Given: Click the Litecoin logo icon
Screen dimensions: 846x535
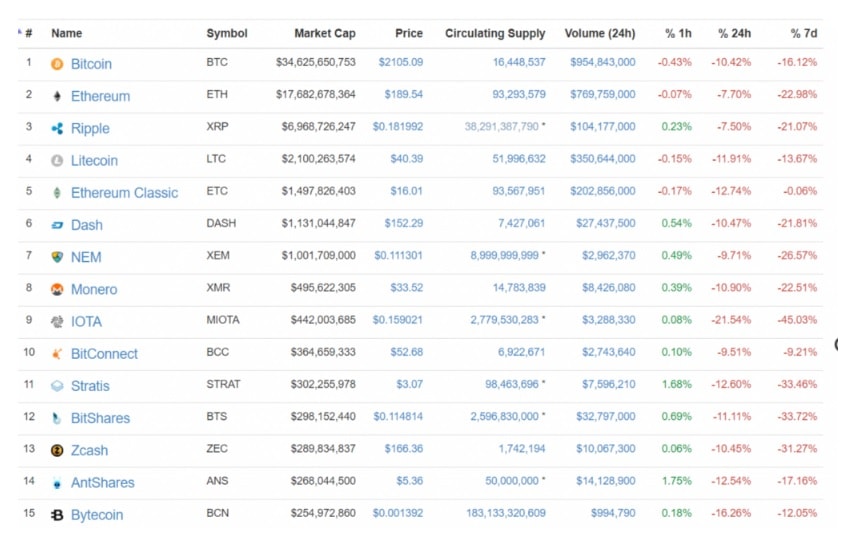Looking at the screenshot, I should (57, 161).
